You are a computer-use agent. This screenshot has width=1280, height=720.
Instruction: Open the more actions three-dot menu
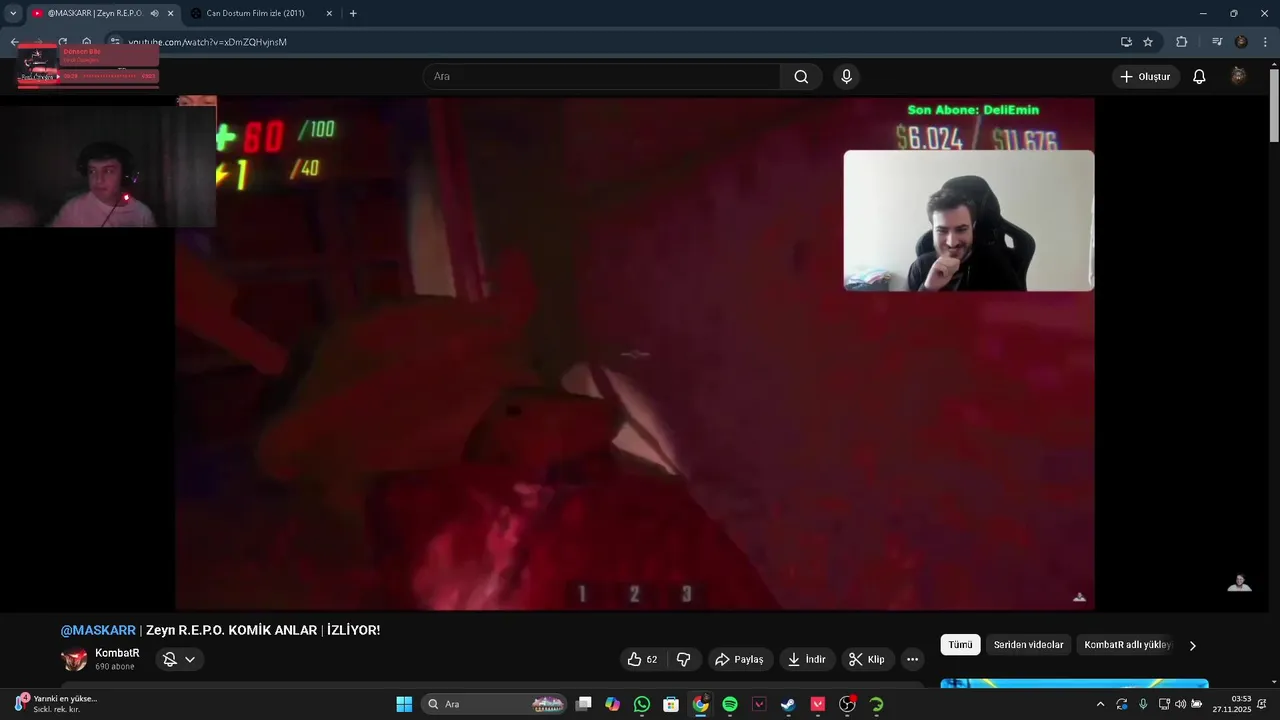912,659
